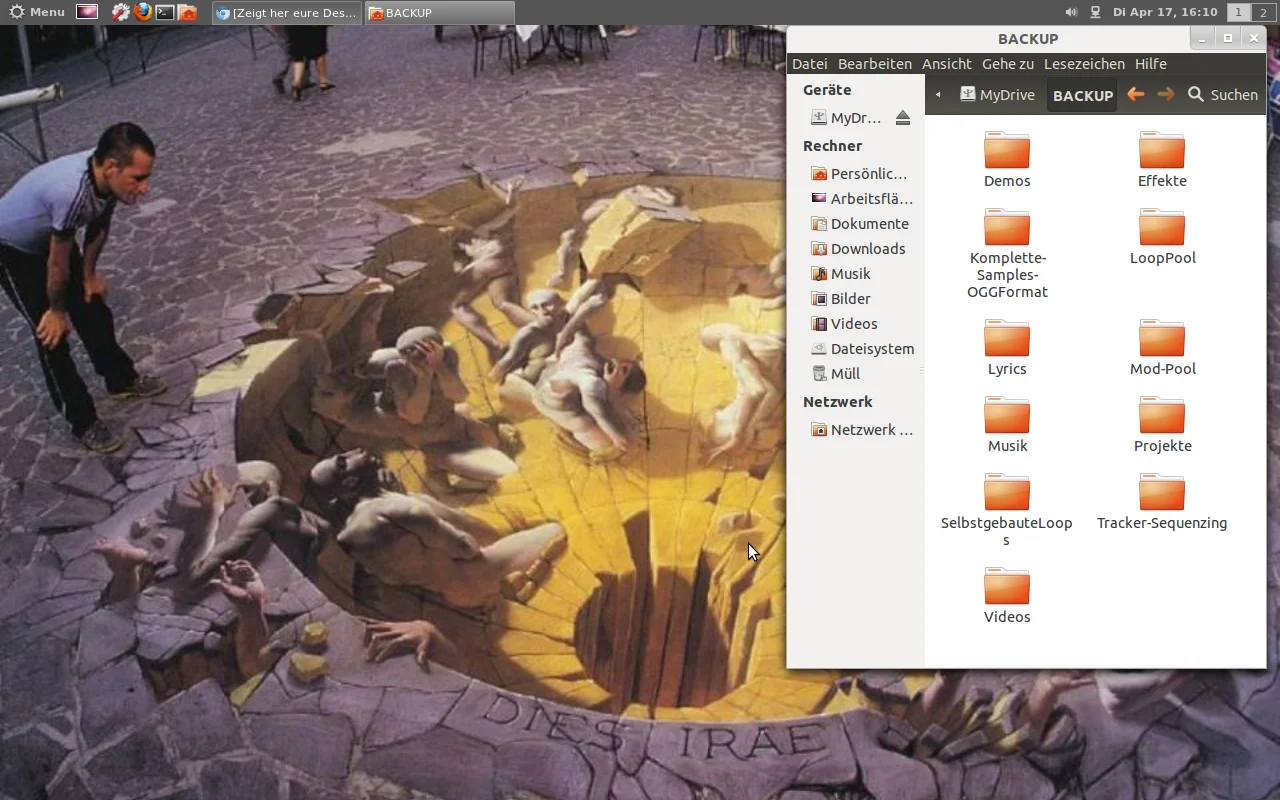The width and height of the screenshot is (1280, 800).
Task: Select the Lyrics folder icon
Action: (x=1007, y=338)
